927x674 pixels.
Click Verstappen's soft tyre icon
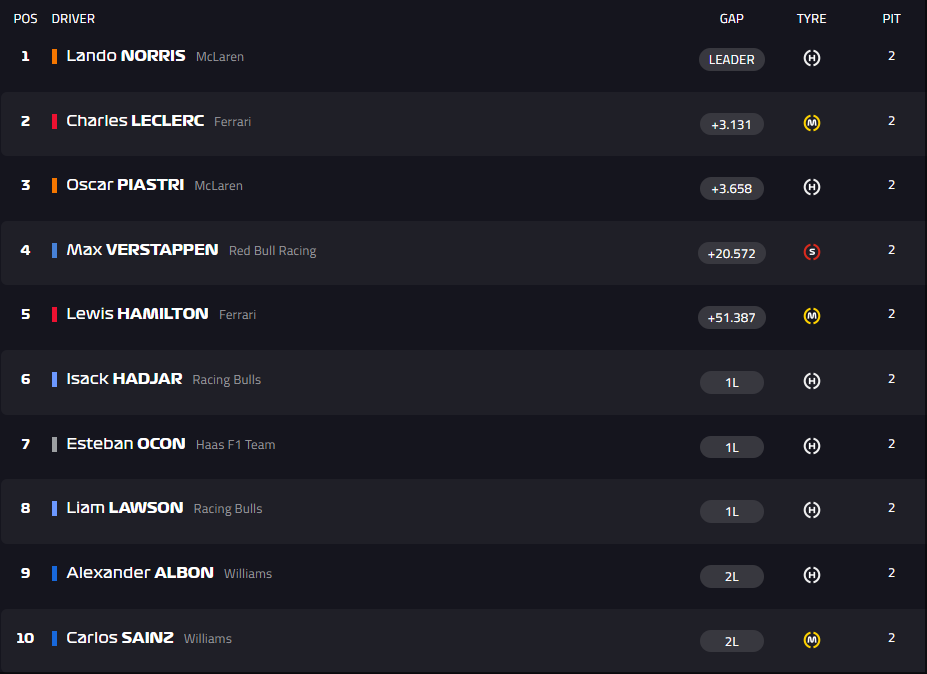tap(812, 252)
